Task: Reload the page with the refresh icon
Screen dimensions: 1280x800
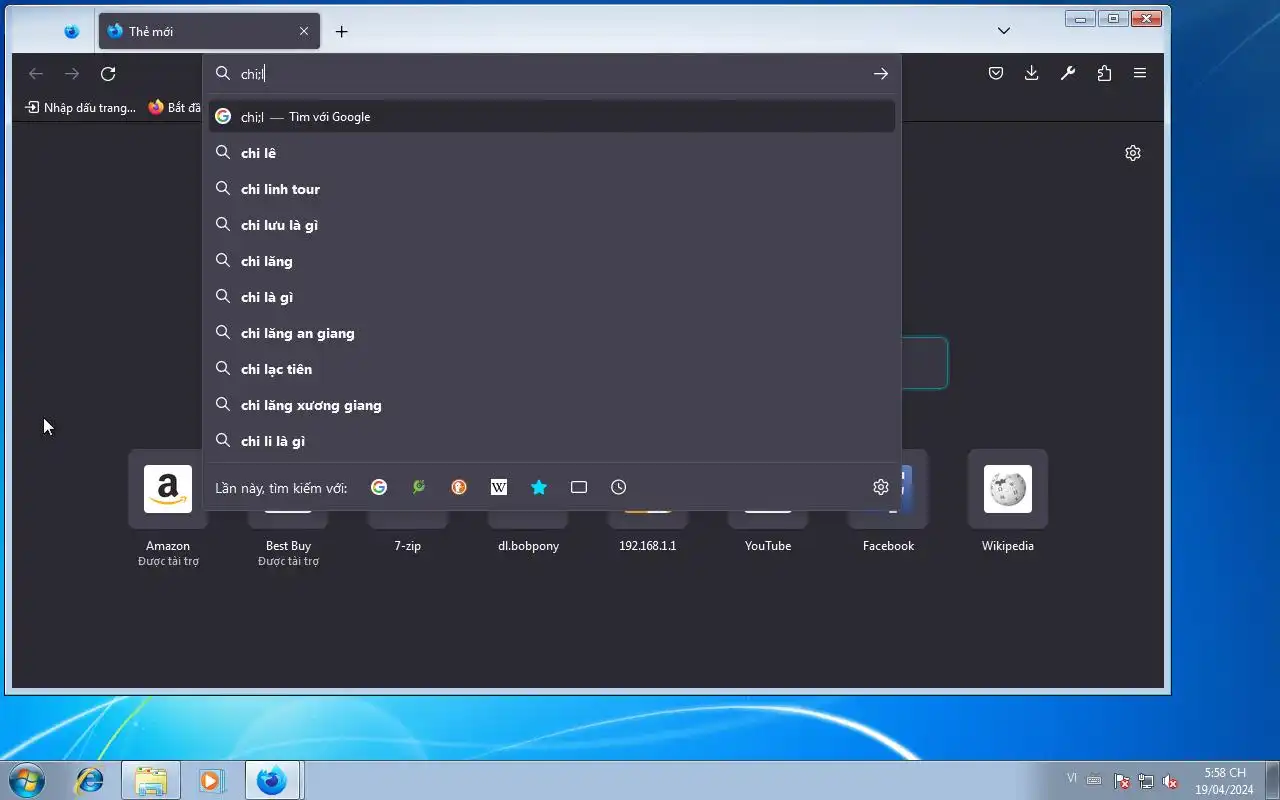Action: click(108, 73)
